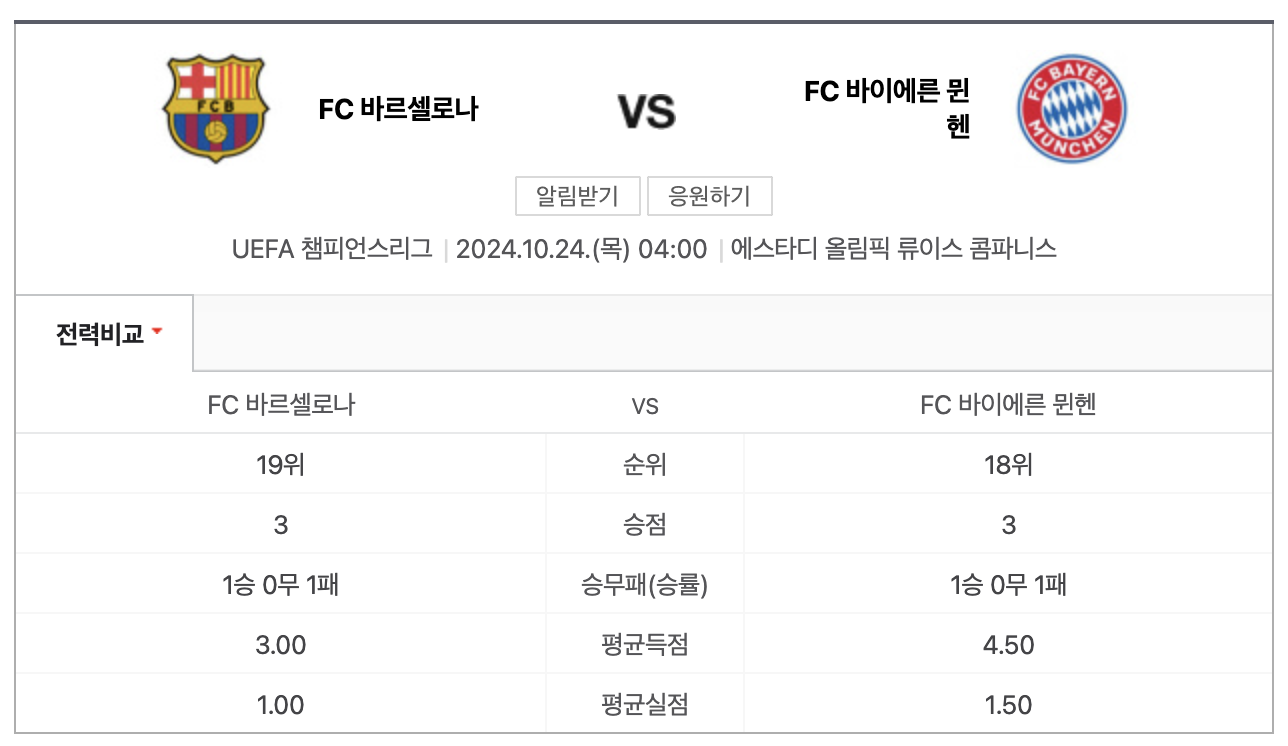Click the VS label between the teams
The width and height of the screenshot is (1288, 746).
click(647, 112)
